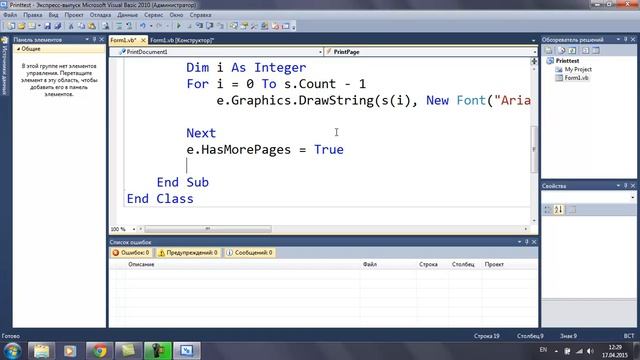Open the Файл menu
This screenshot has width=640, height=360.
coord(10,15)
